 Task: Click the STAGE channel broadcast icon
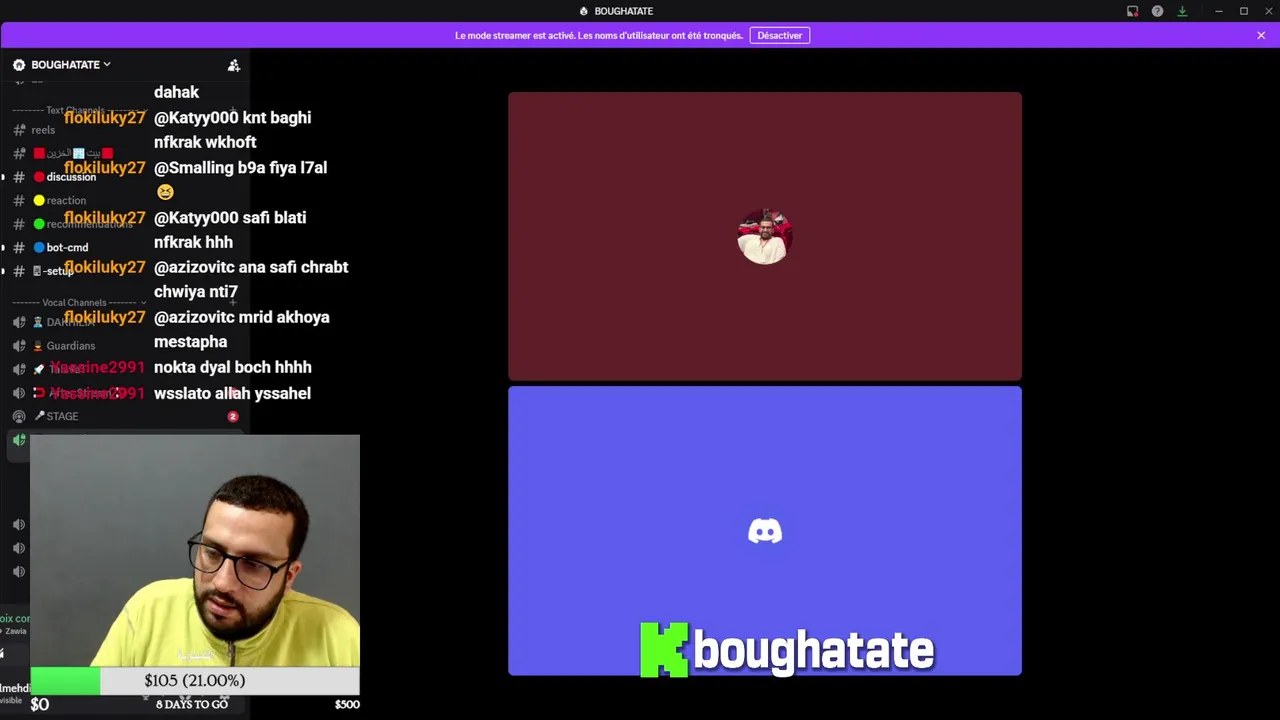19,416
